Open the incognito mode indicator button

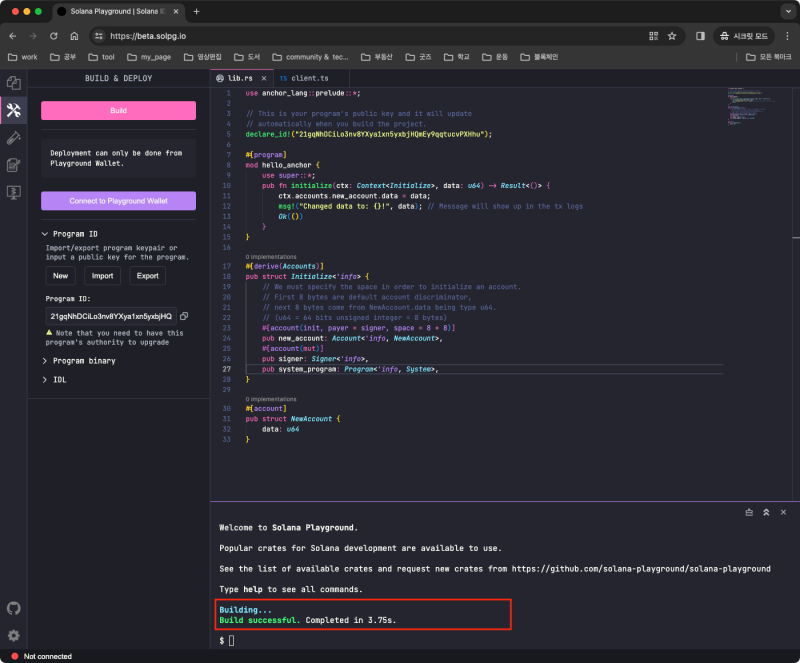pyautogui.click(x=744, y=36)
